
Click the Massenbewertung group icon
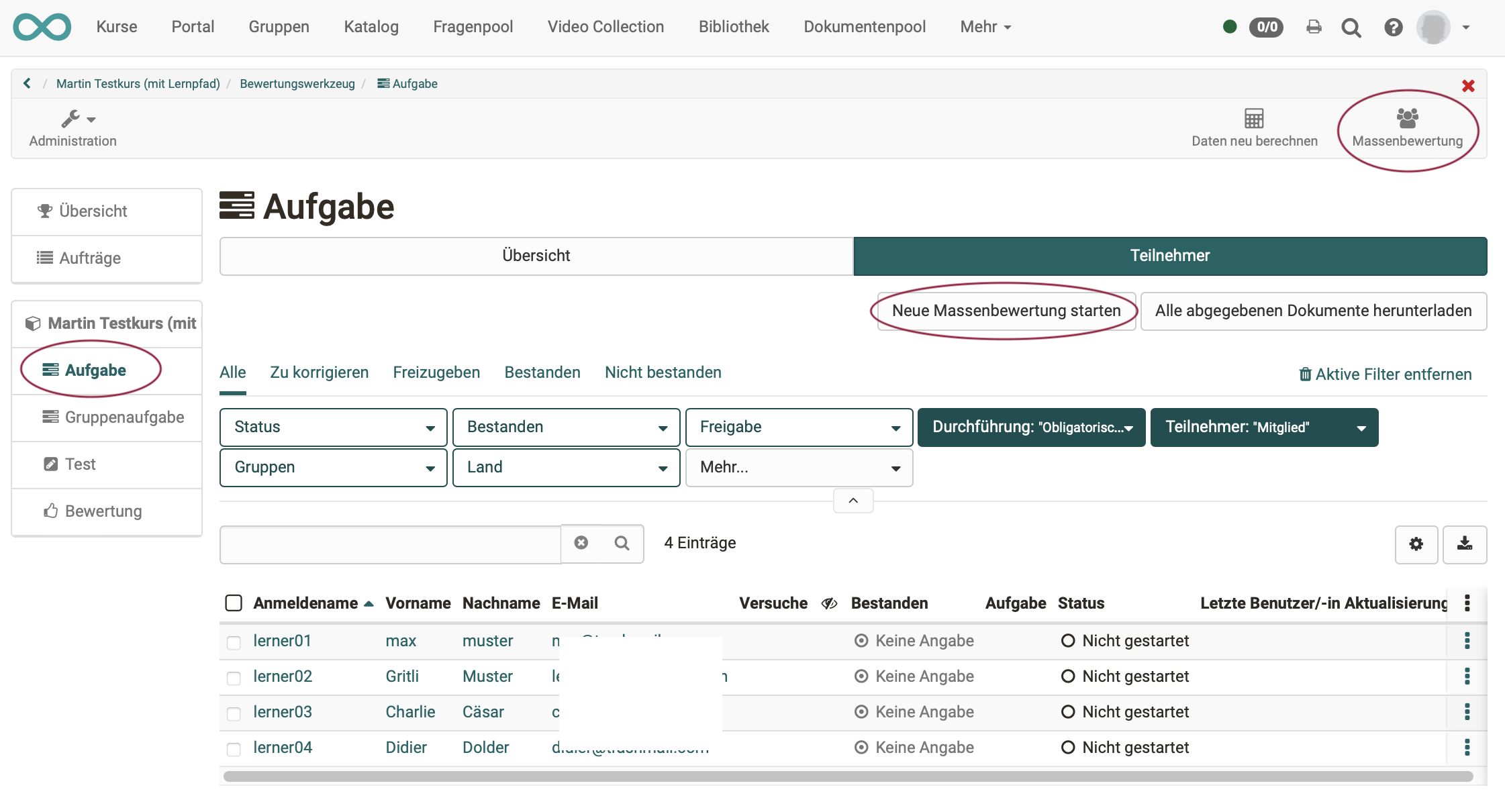pos(1407,118)
